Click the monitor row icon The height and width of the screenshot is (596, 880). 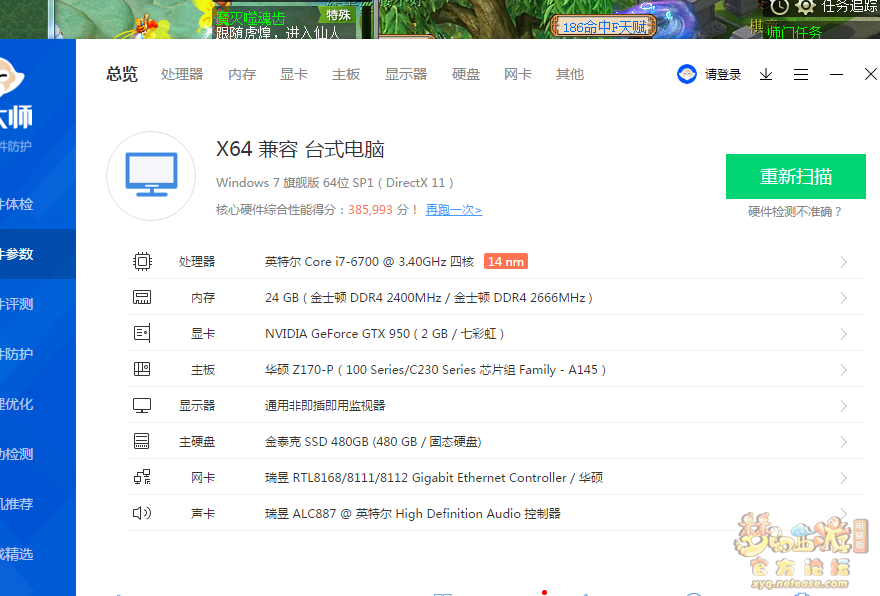pyautogui.click(x=142, y=405)
